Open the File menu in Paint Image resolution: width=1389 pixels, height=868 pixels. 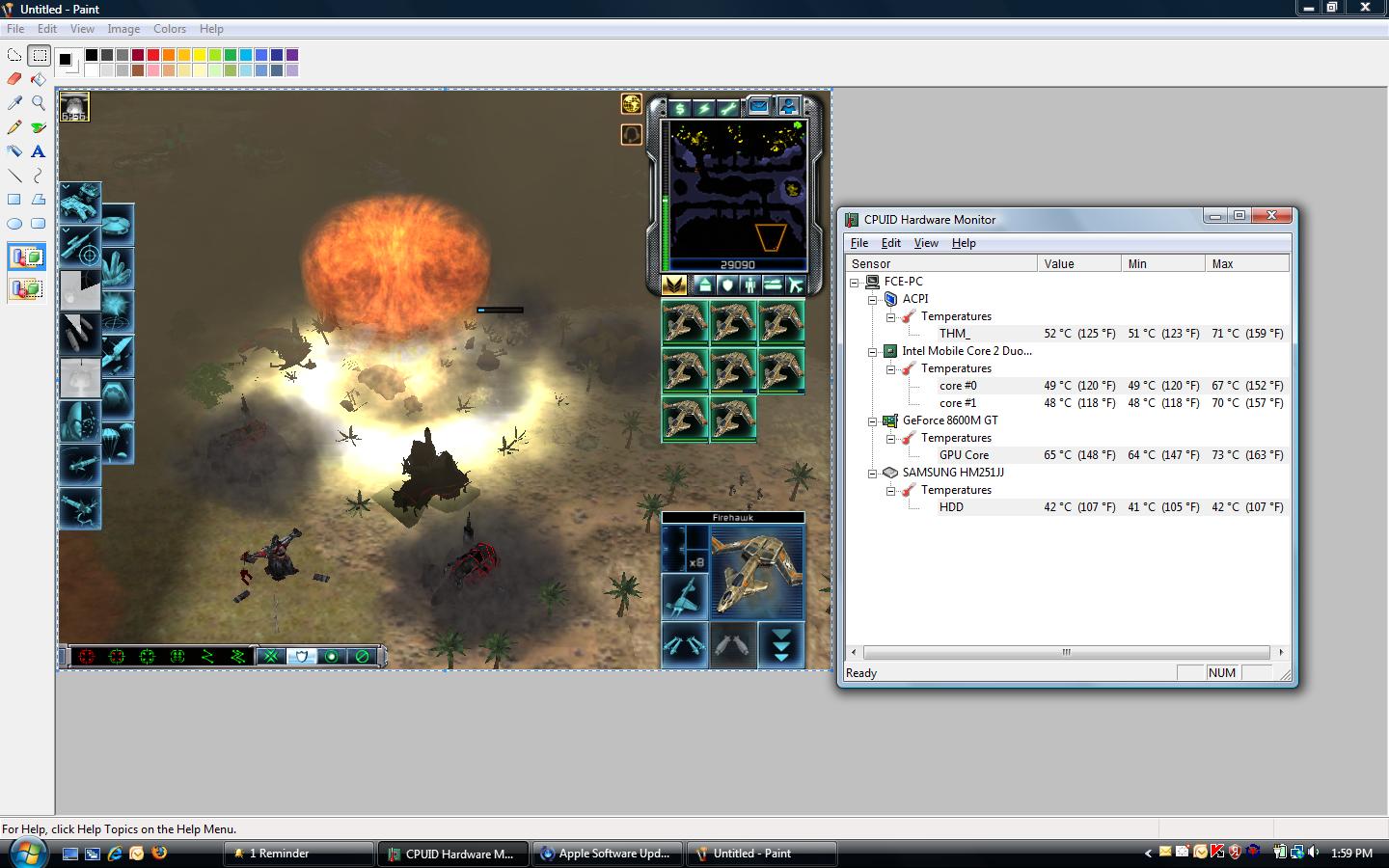[x=15, y=29]
